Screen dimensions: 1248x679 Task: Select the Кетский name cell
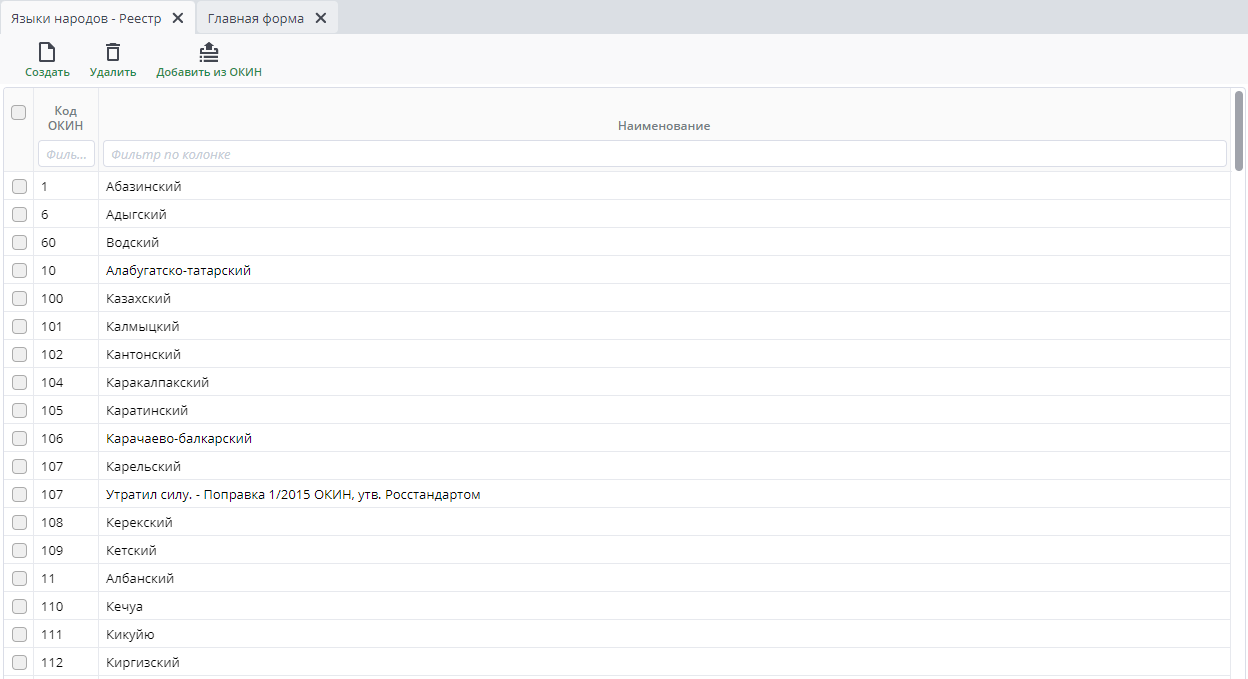pyautogui.click(x=664, y=550)
